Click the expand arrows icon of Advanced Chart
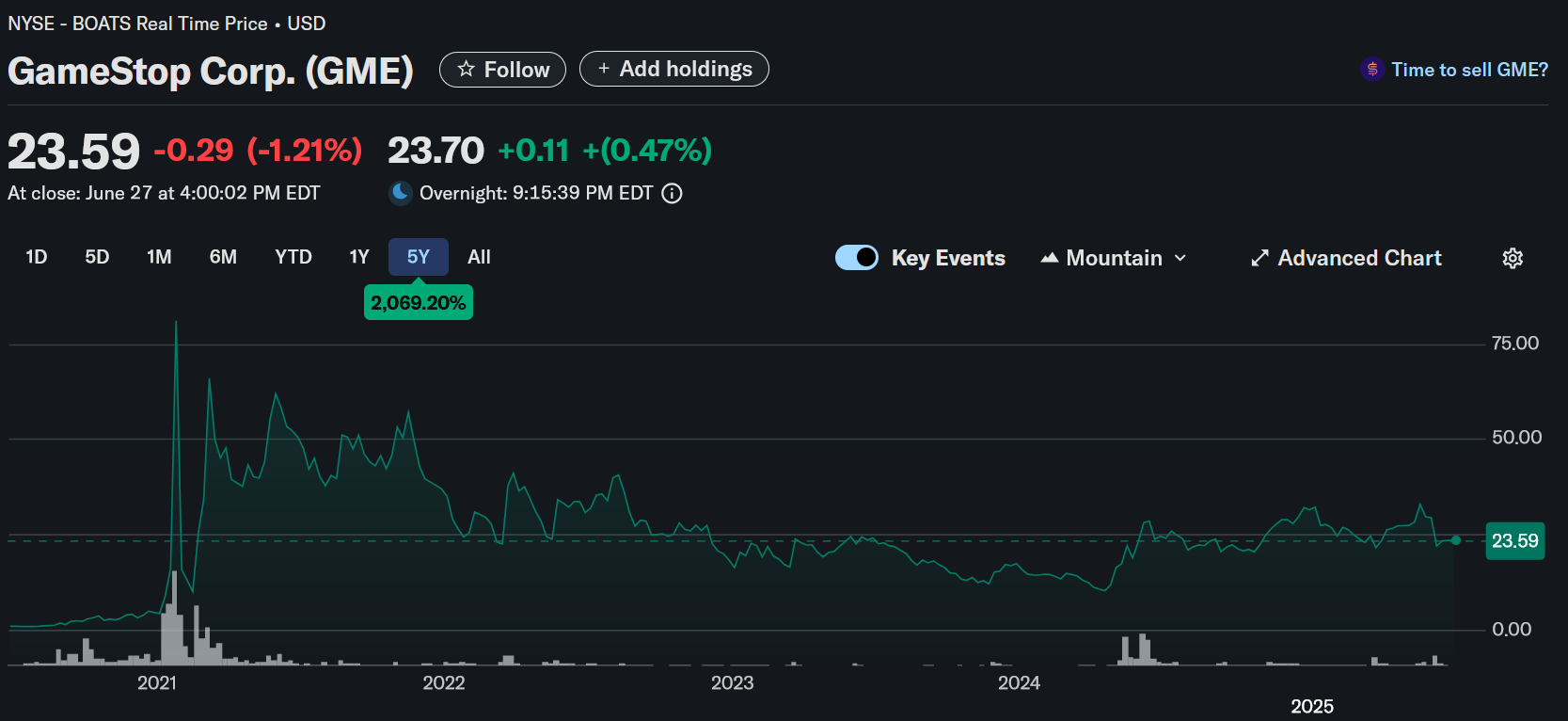The image size is (1568, 721). click(1259, 258)
